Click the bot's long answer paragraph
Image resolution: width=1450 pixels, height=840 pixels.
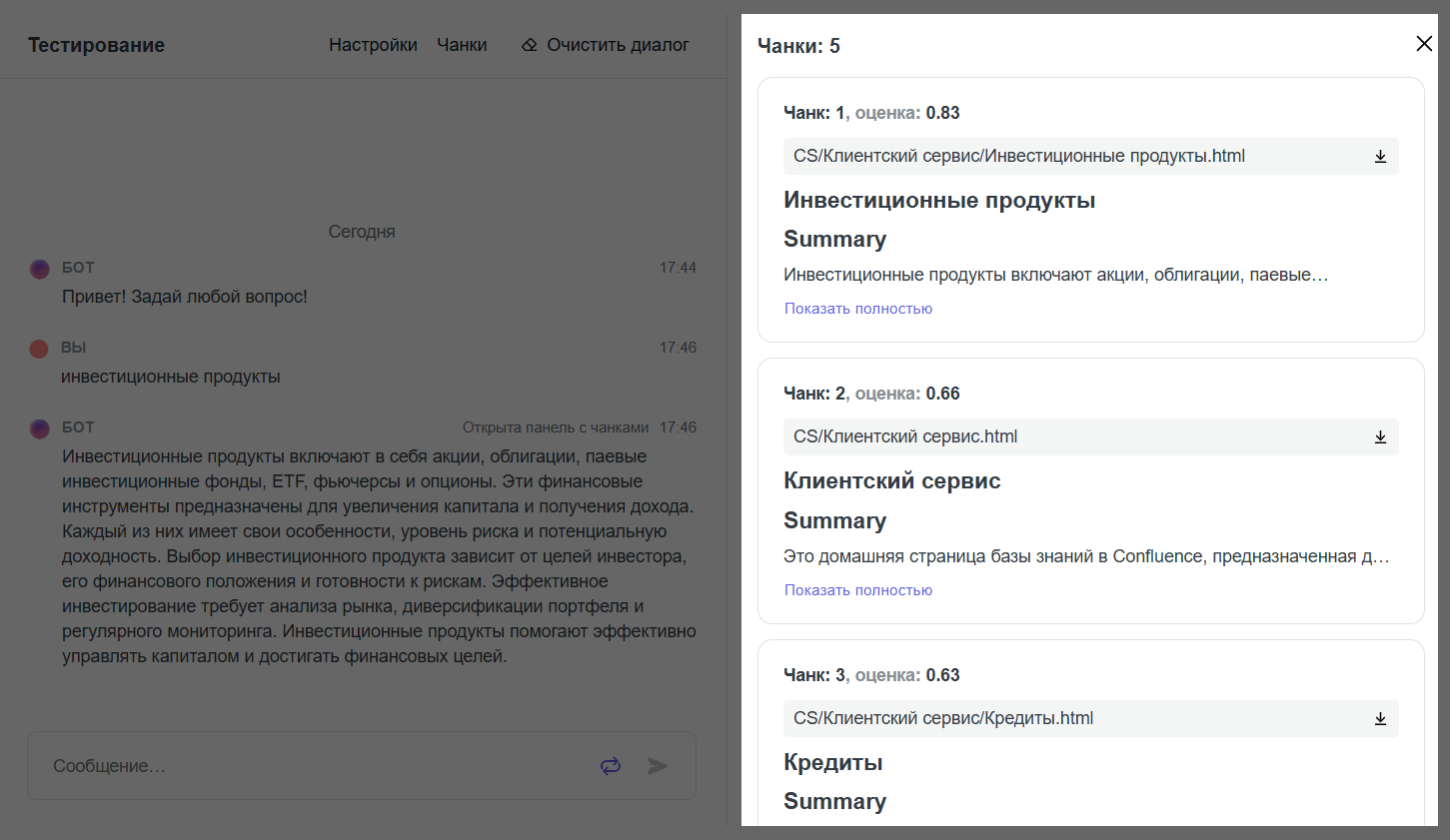379,556
